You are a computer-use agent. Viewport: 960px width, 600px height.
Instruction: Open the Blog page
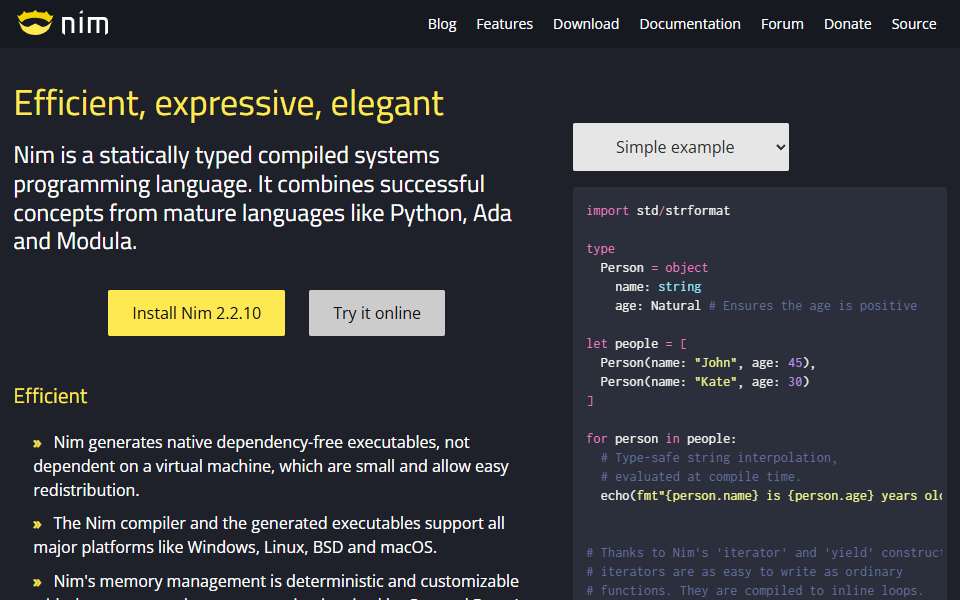[x=442, y=24]
